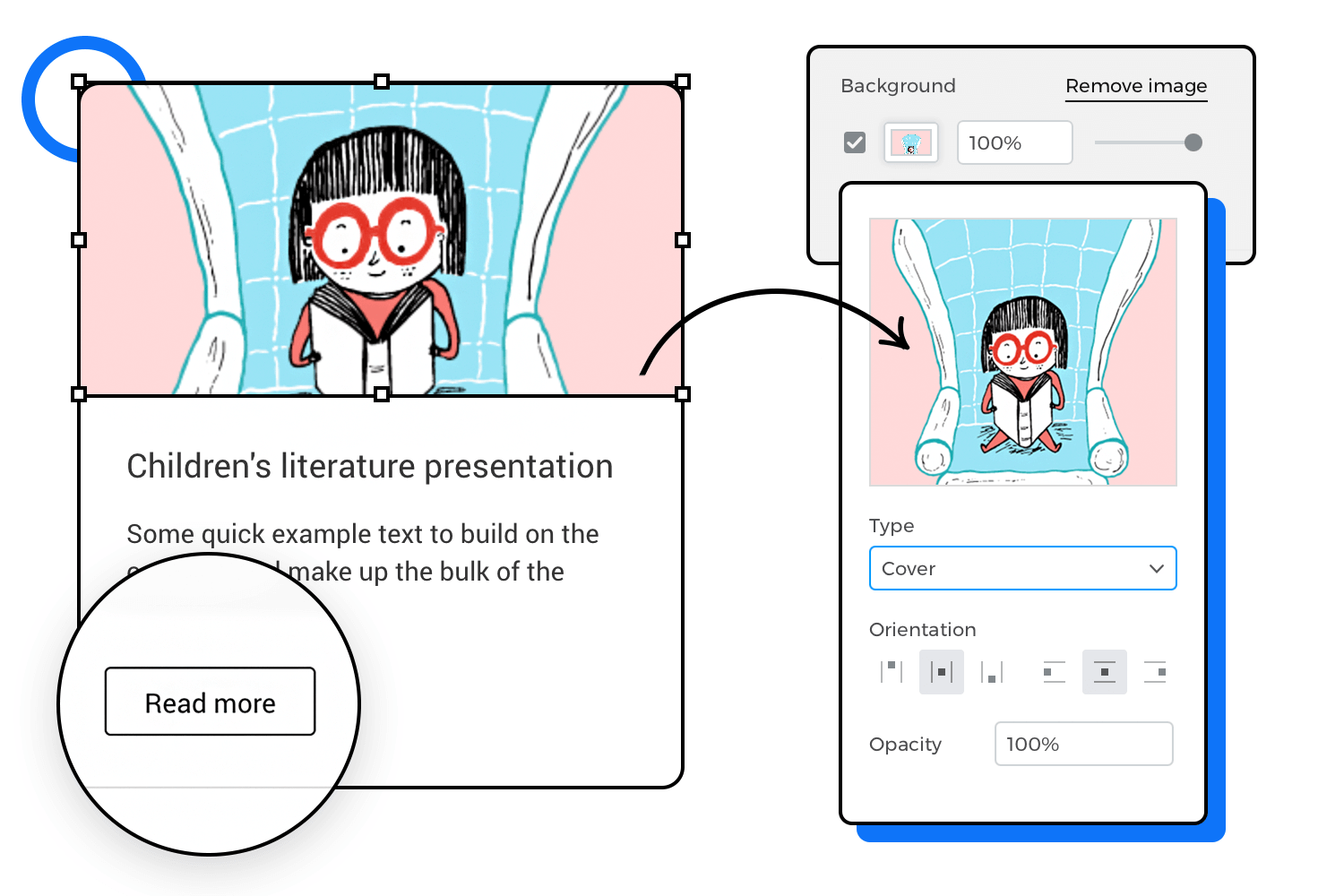Select the card's header image
1344x896 pixels.
coord(381,238)
